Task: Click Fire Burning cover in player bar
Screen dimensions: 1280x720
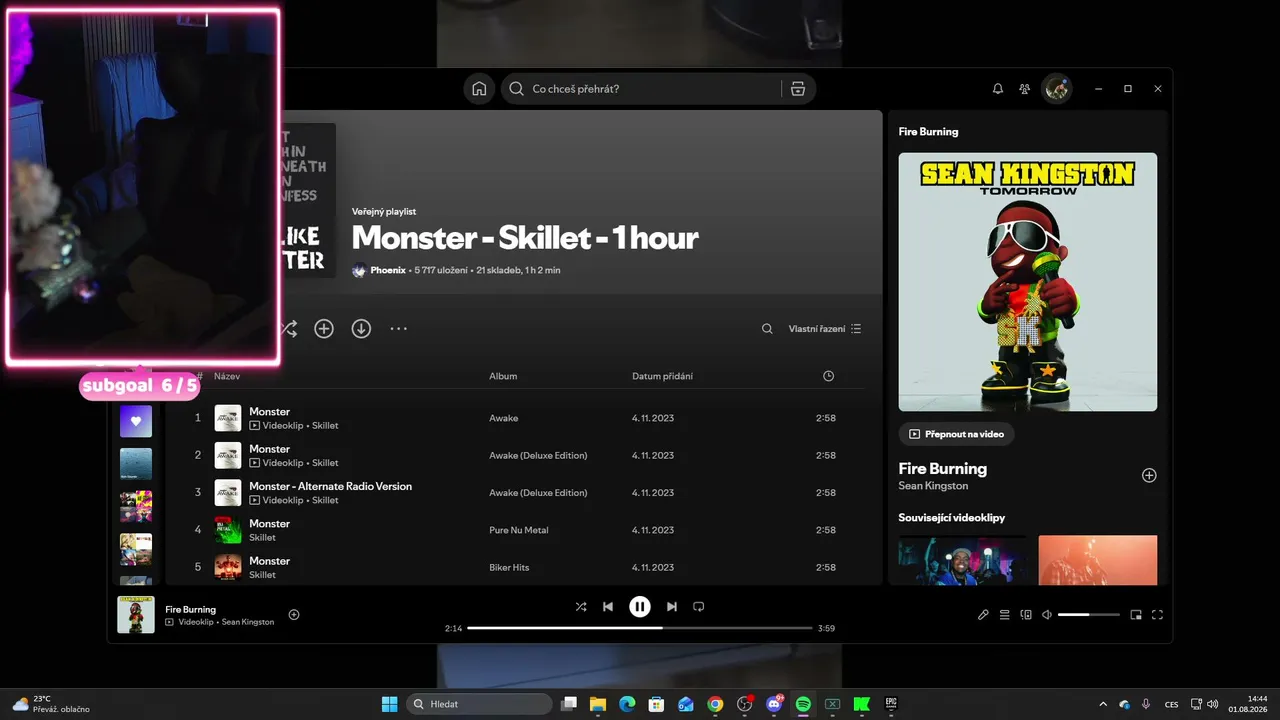Action: tap(136, 615)
